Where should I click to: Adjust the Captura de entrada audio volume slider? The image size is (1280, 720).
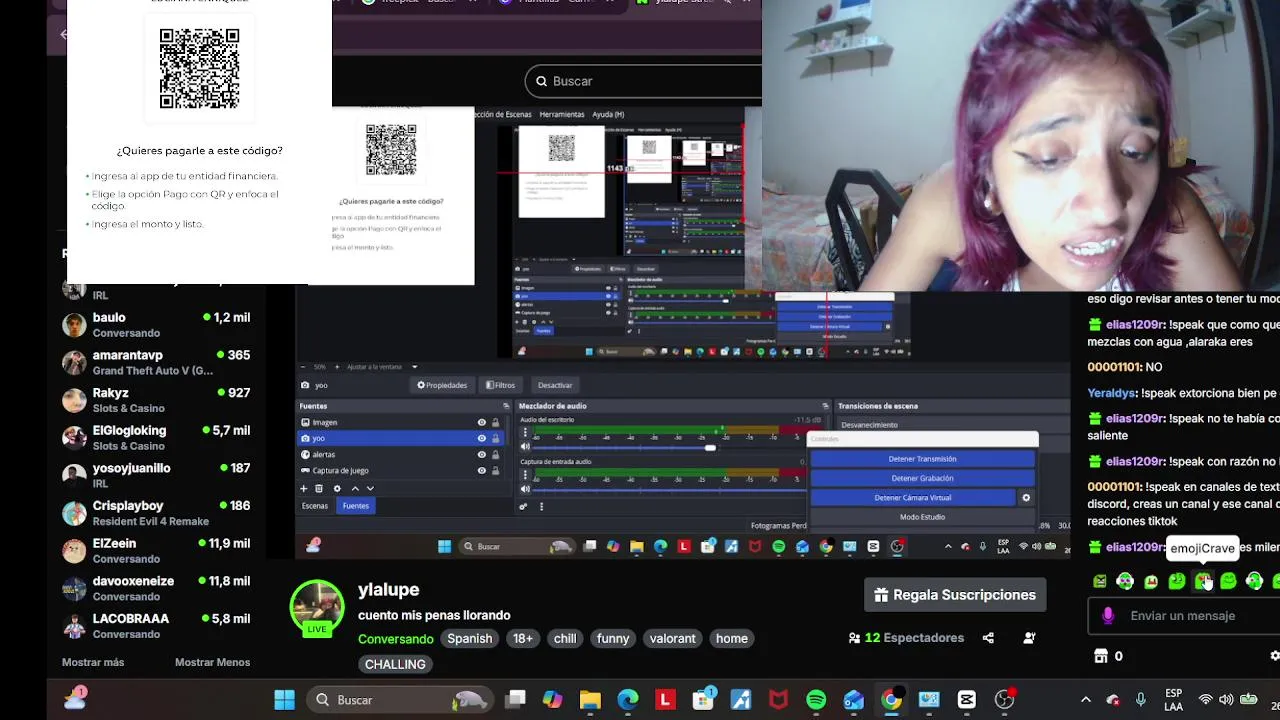(667, 489)
